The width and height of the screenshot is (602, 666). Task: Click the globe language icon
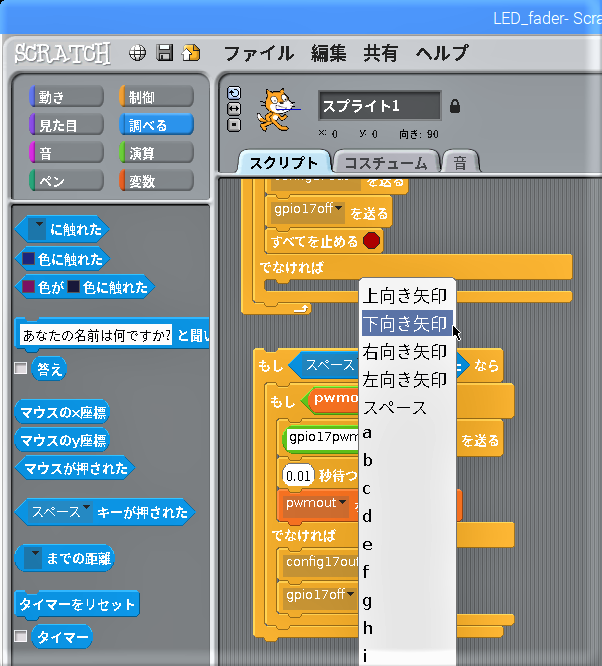click(137, 53)
